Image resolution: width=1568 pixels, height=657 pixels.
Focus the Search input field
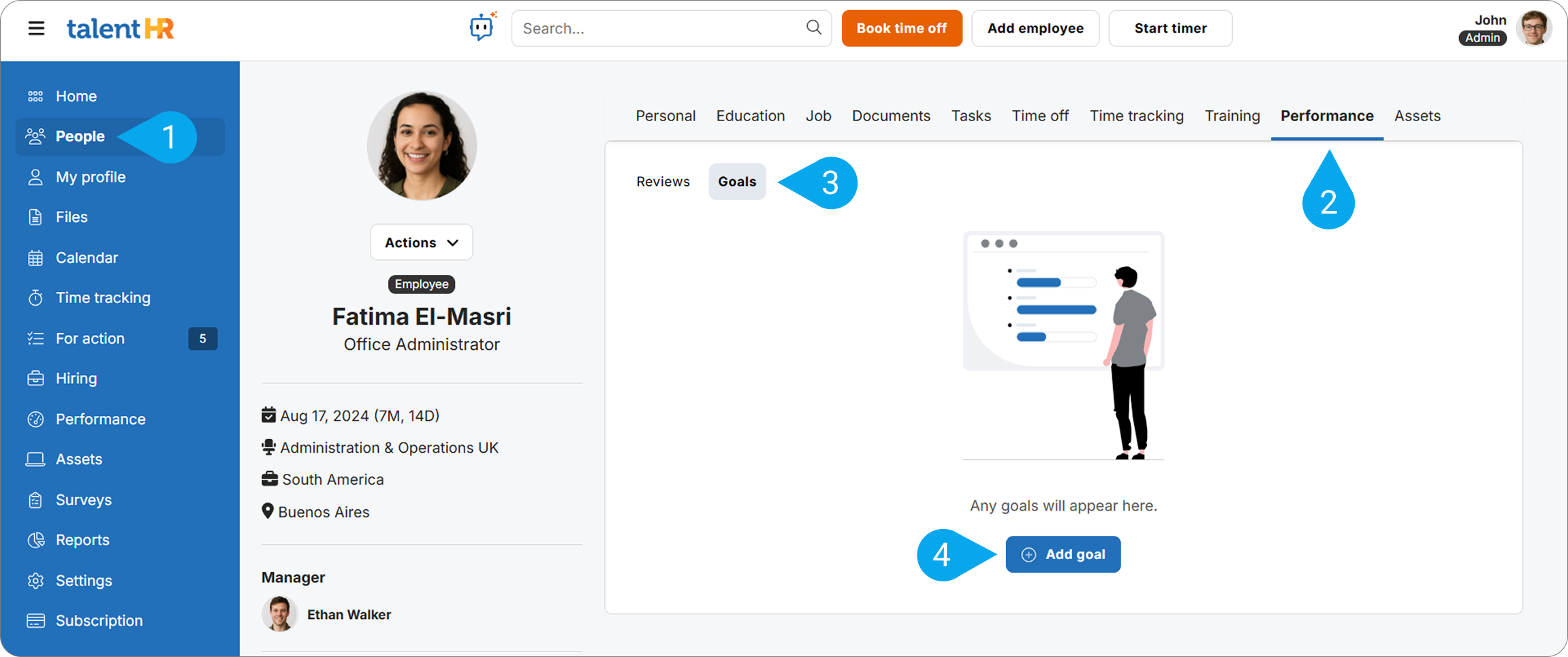[x=661, y=29]
